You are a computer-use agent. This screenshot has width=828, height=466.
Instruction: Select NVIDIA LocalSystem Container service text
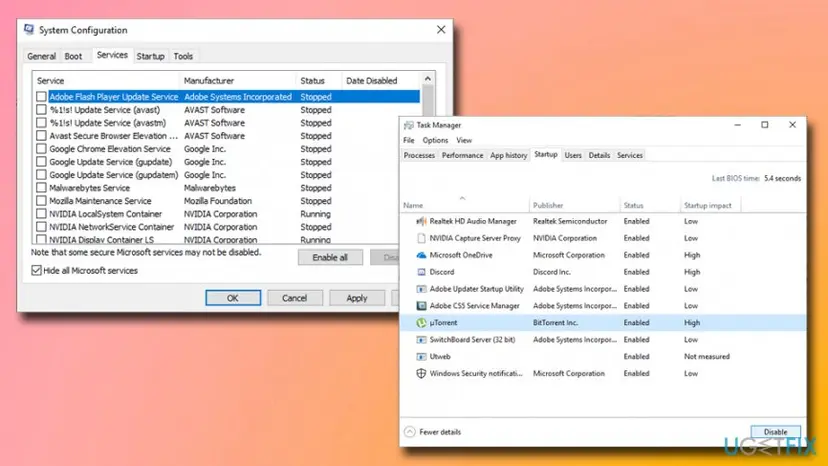(106, 214)
